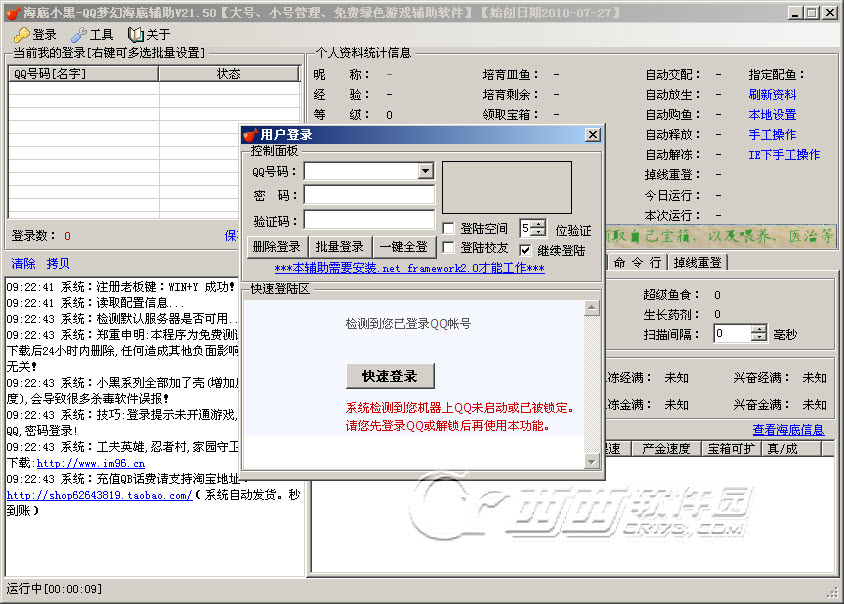Click the 手工操作 link
844x604 pixels.
[772, 135]
